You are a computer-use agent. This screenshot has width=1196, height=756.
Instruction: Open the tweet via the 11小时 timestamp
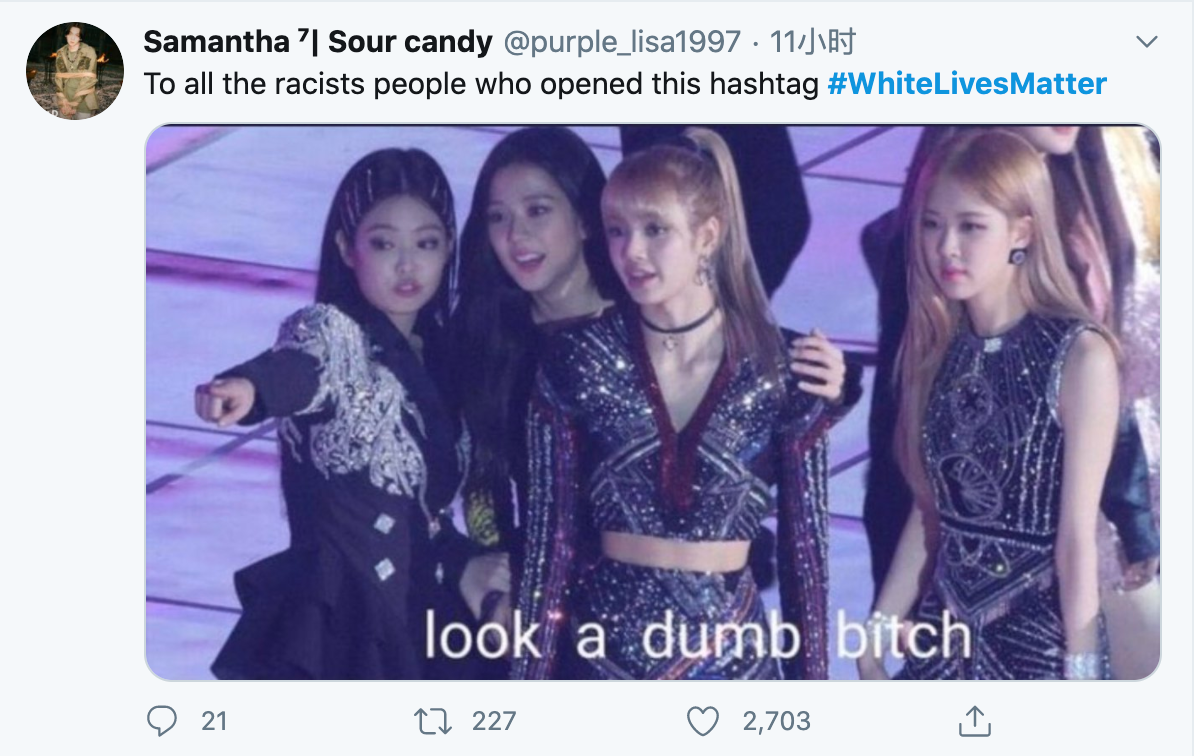[816, 42]
